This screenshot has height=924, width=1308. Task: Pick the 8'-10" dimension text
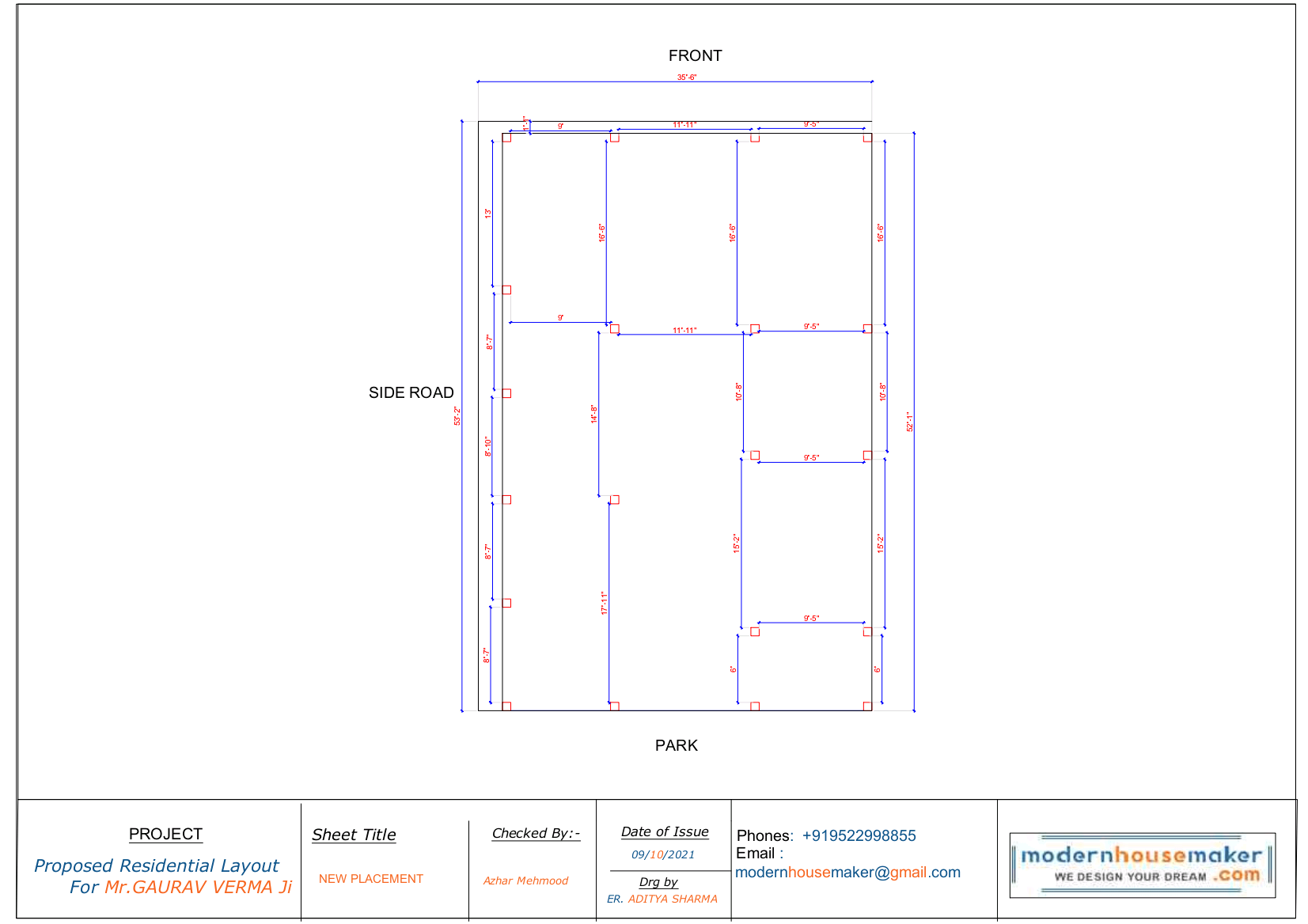pyautogui.click(x=488, y=446)
